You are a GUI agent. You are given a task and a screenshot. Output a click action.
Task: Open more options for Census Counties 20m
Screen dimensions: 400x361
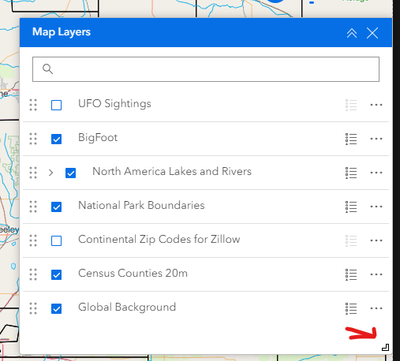click(x=376, y=275)
